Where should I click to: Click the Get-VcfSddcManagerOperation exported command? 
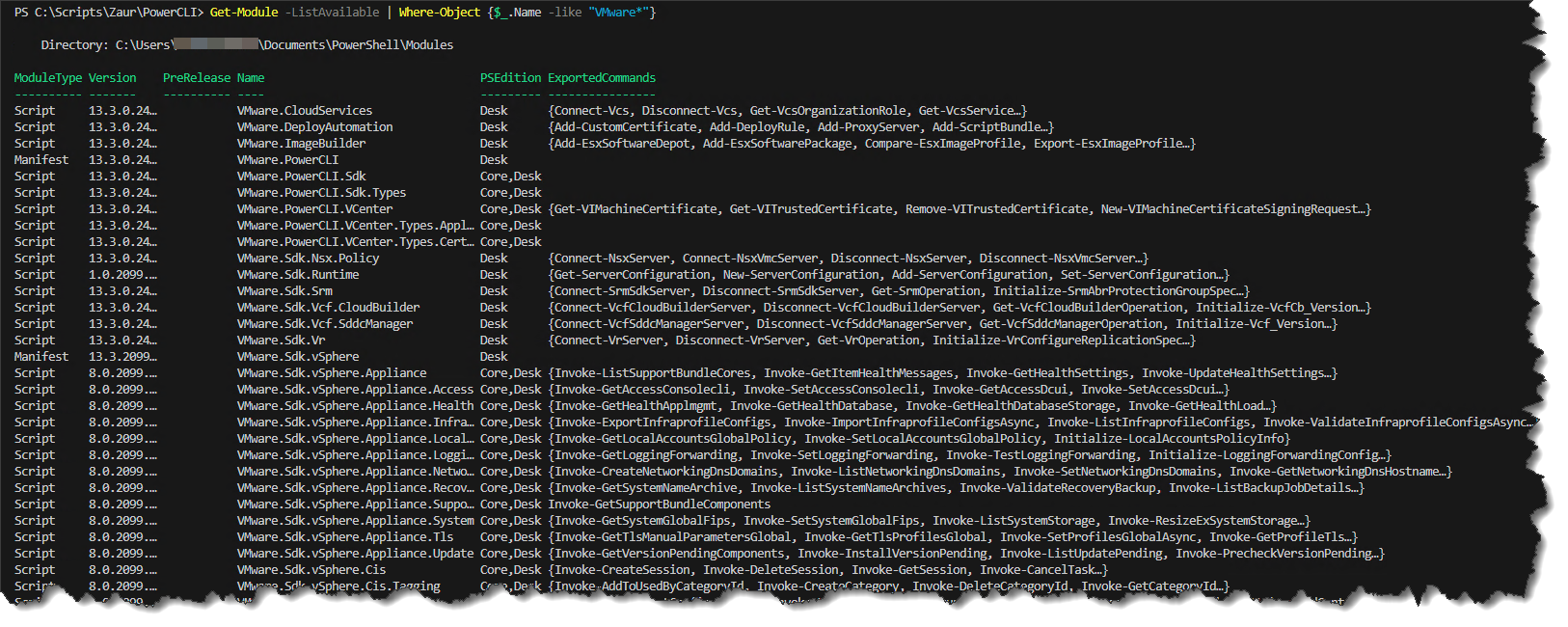1071,324
